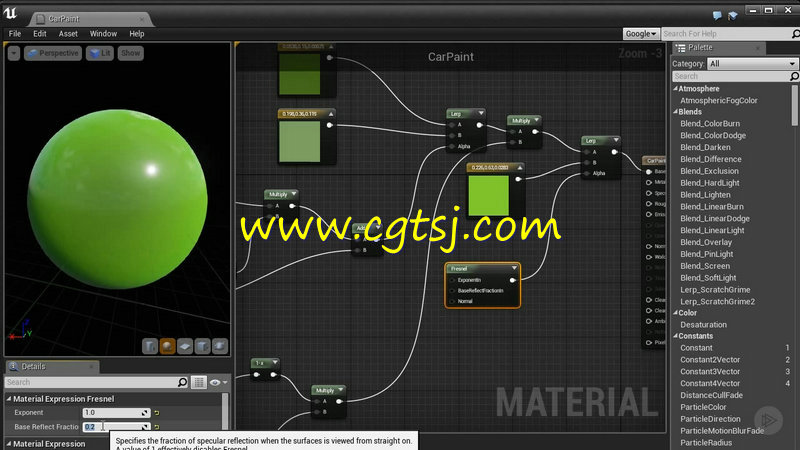
Task: Click the pale green color preview
Action: [299, 141]
